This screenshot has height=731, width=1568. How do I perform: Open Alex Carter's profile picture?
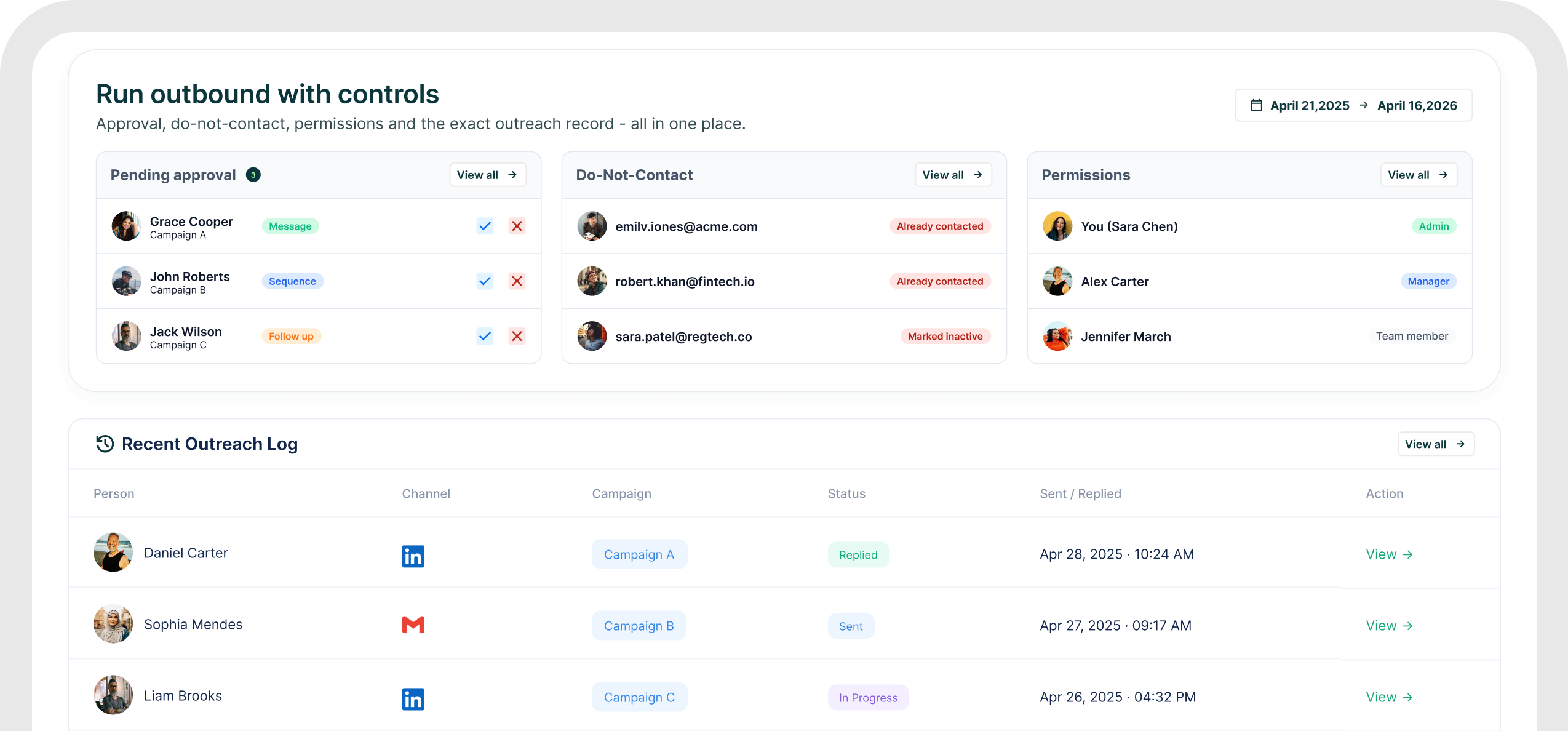coord(1057,281)
